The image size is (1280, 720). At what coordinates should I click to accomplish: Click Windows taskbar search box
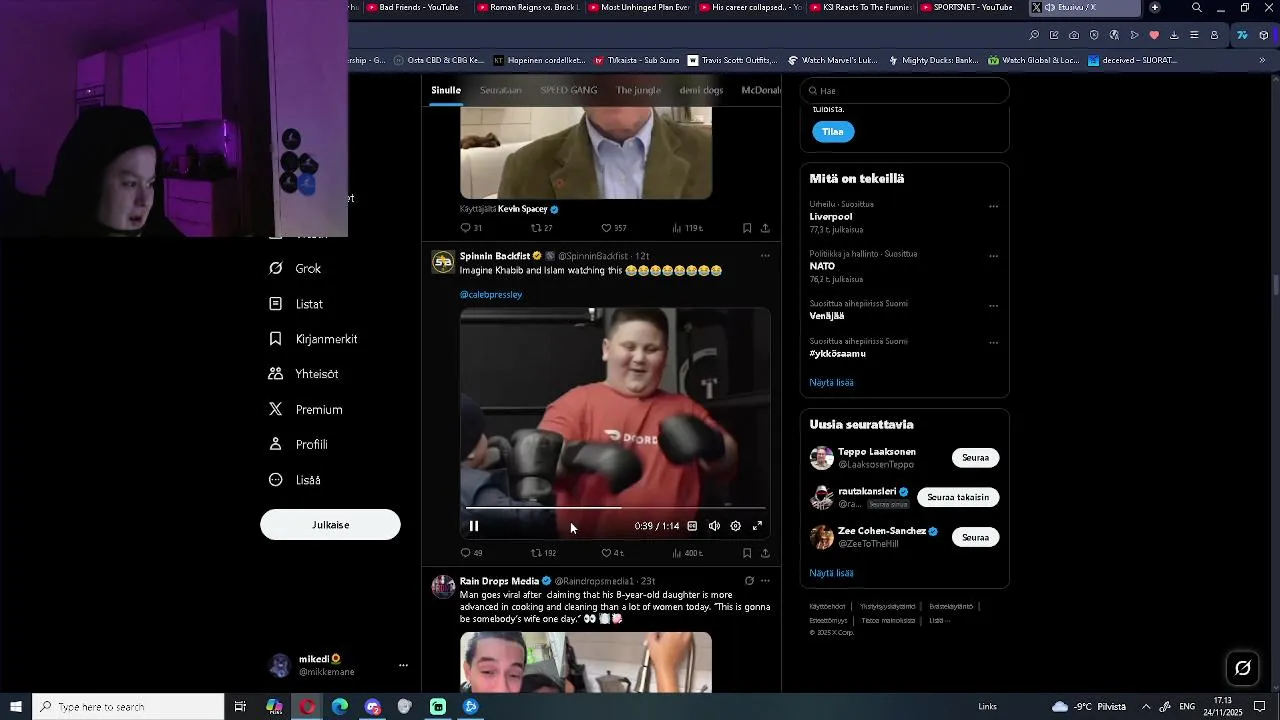[x=128, y=707]
